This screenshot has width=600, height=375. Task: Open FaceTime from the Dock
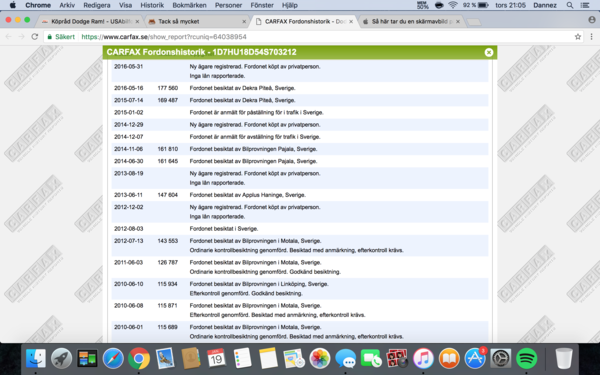click(372, 359)
